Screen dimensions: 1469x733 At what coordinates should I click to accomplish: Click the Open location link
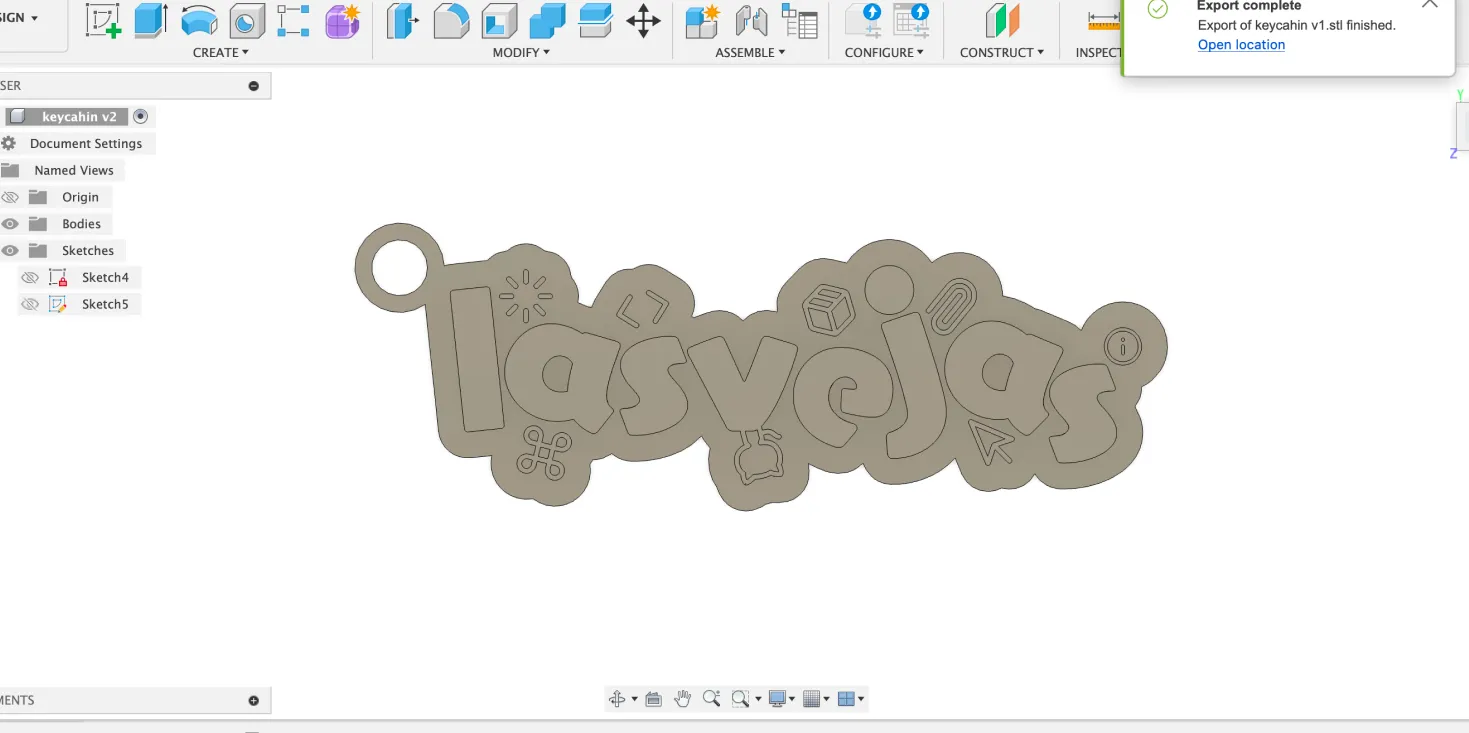tap(1241, 45)
